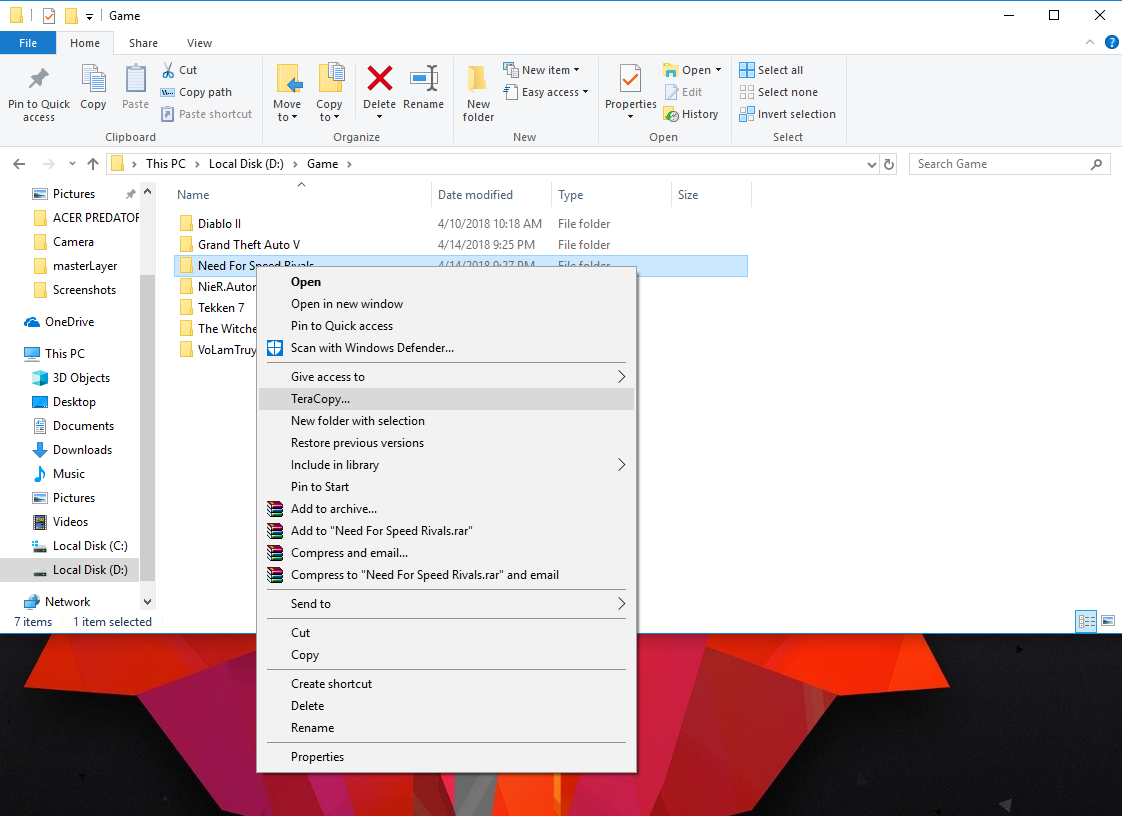
Task: Open the Copy to ribbon button
Action: (x=329, y=93)
